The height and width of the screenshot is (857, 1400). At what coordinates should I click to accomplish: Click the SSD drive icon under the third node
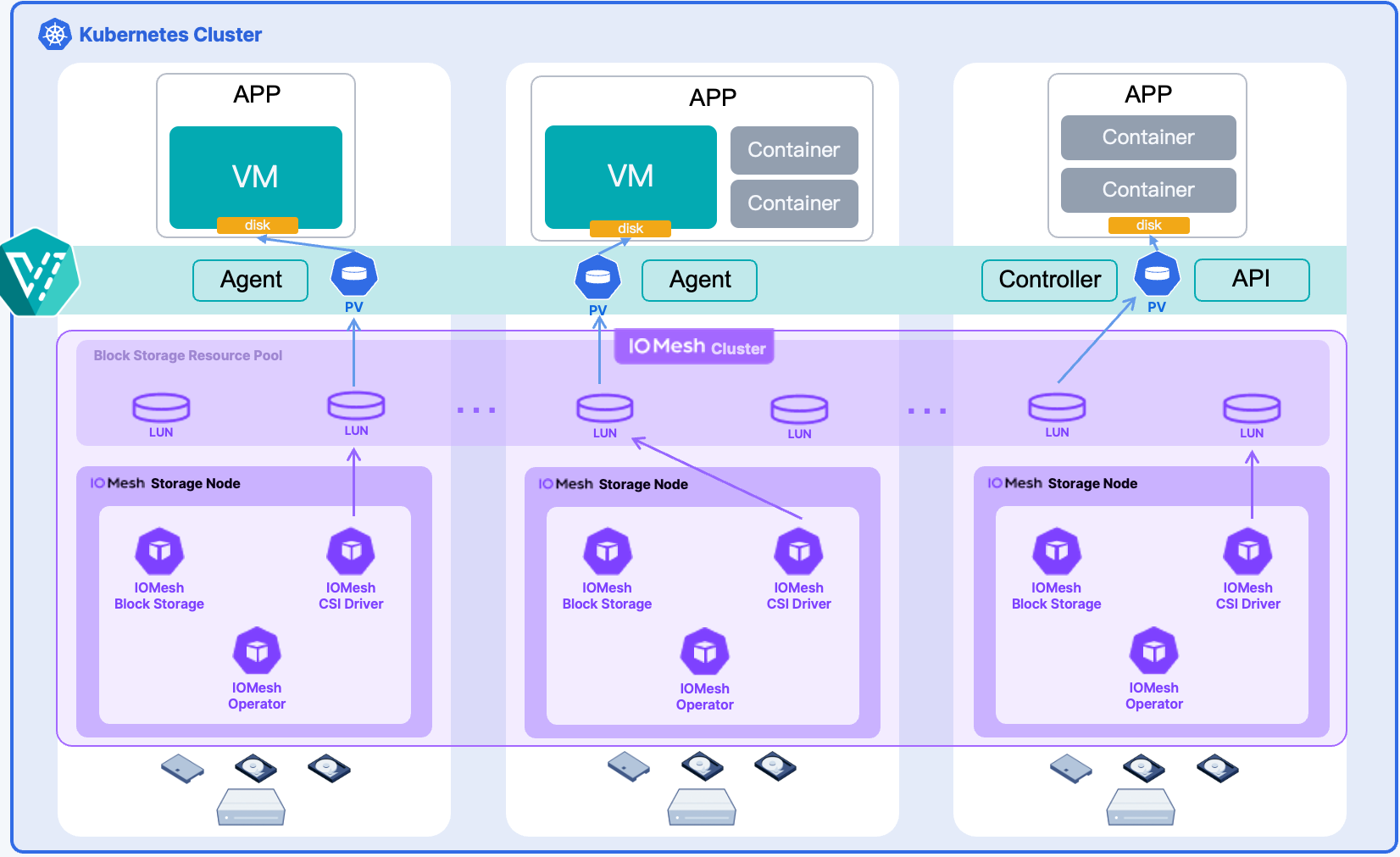click(1071, 769)
